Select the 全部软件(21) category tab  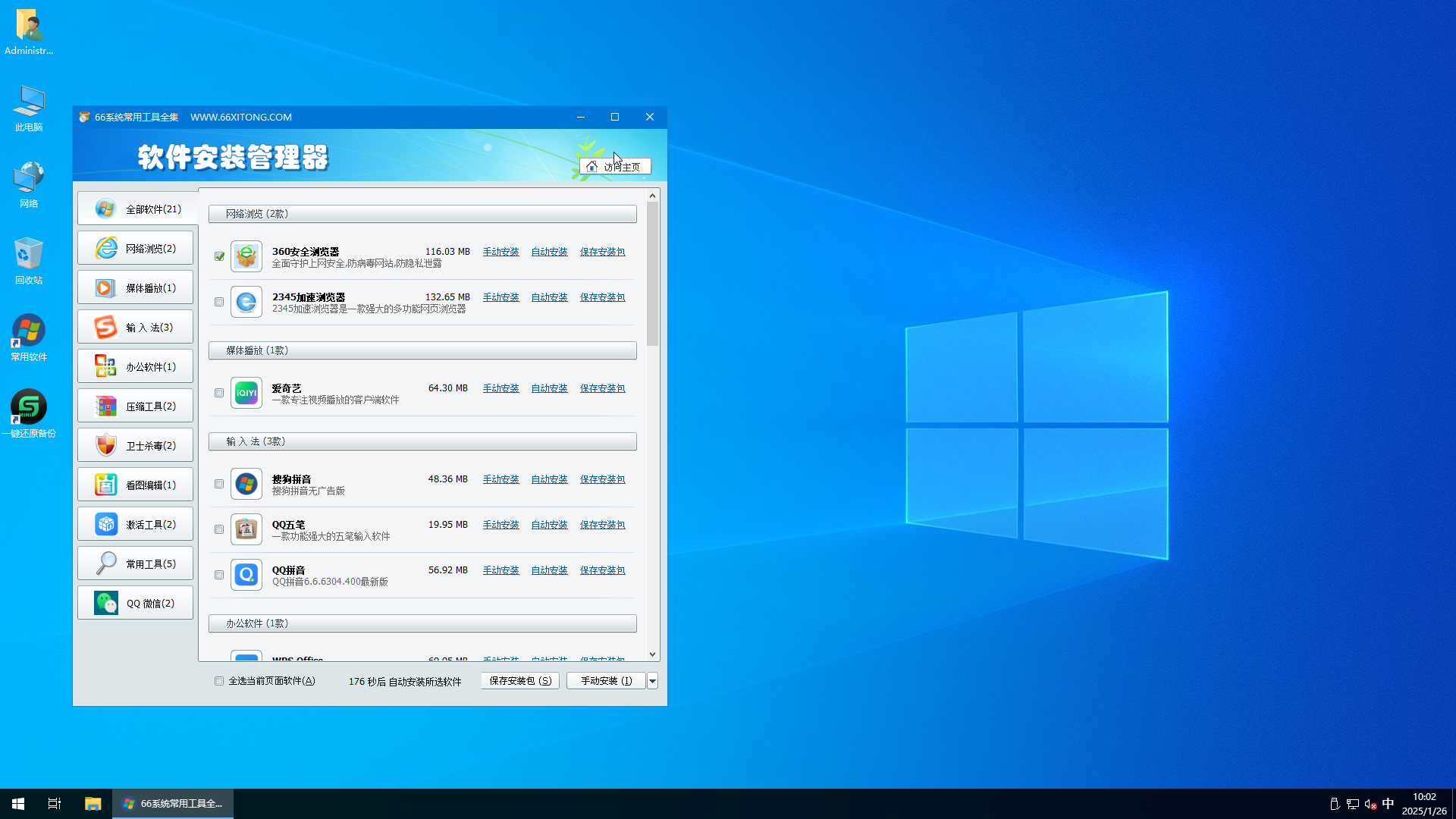point(136,209)
